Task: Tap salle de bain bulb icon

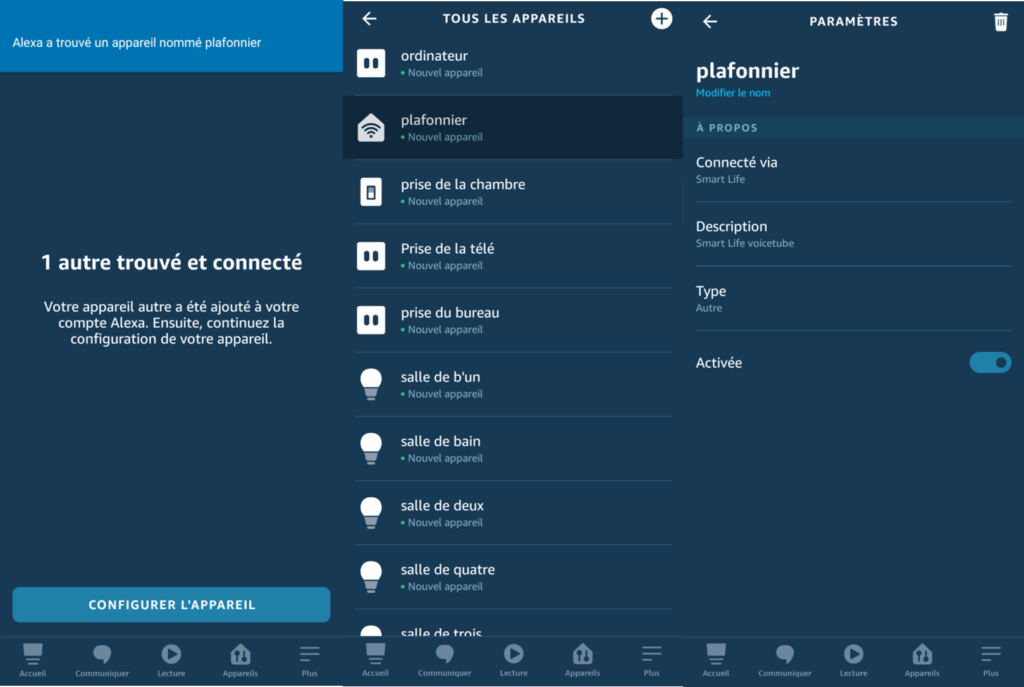Action: (371, 449)
